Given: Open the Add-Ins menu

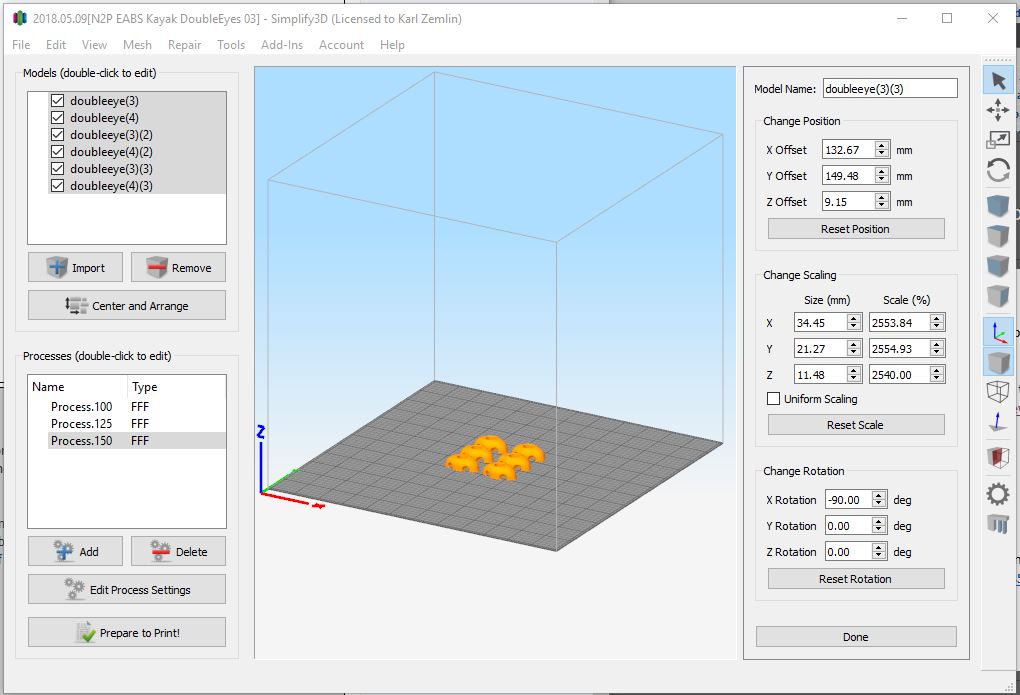Looking at the screenshot, I should click(x=281, y=45).
